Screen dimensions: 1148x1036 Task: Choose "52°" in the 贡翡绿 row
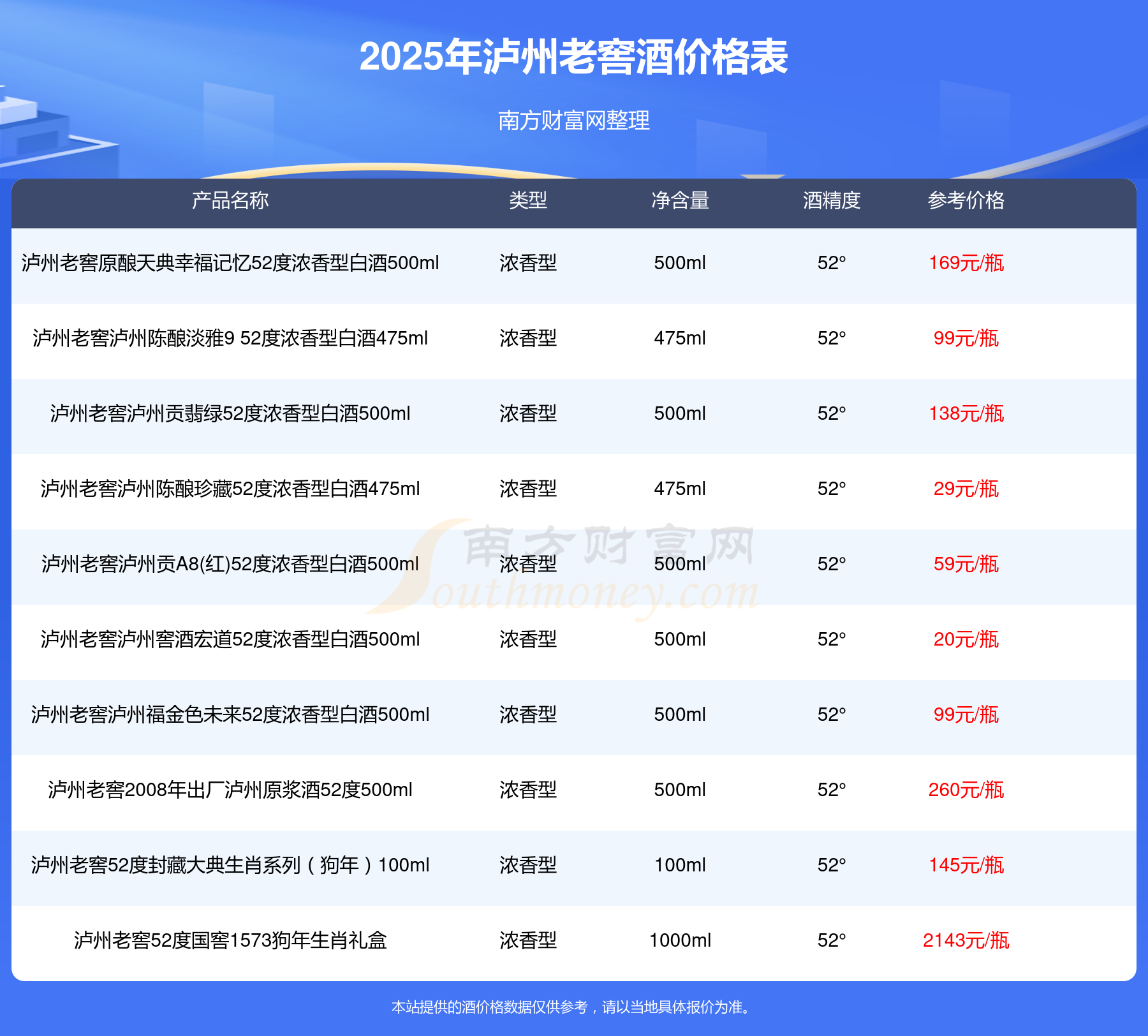tap(832, 413)
